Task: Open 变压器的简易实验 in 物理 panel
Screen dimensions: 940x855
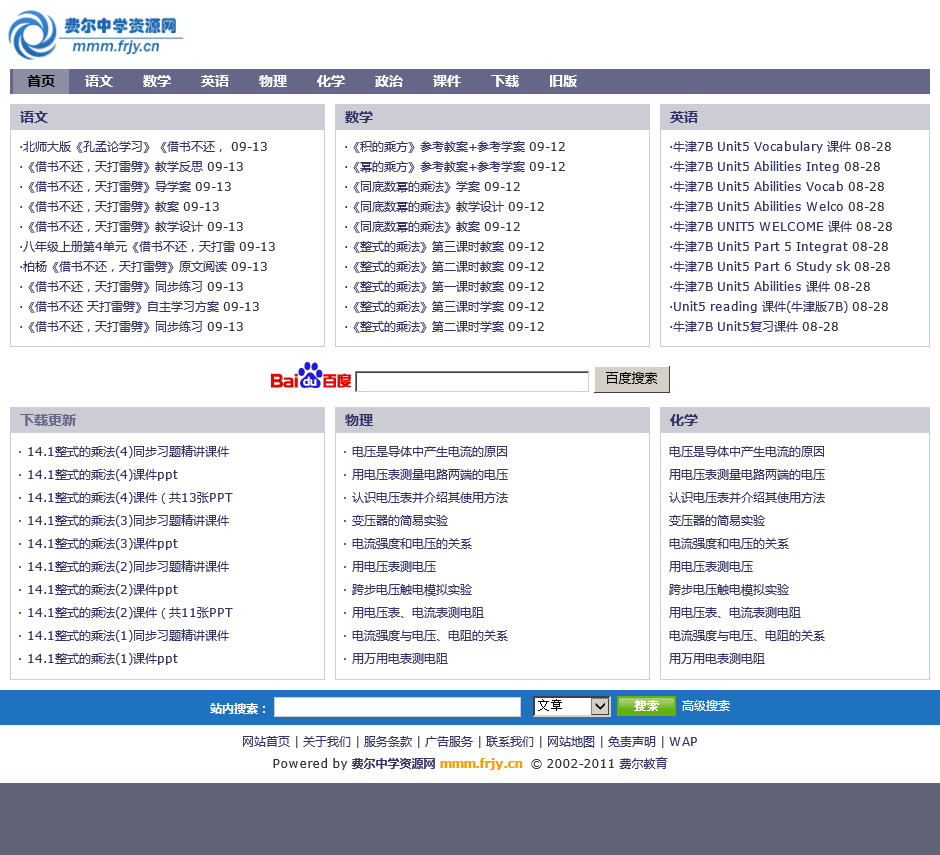Action: [400, 521]
